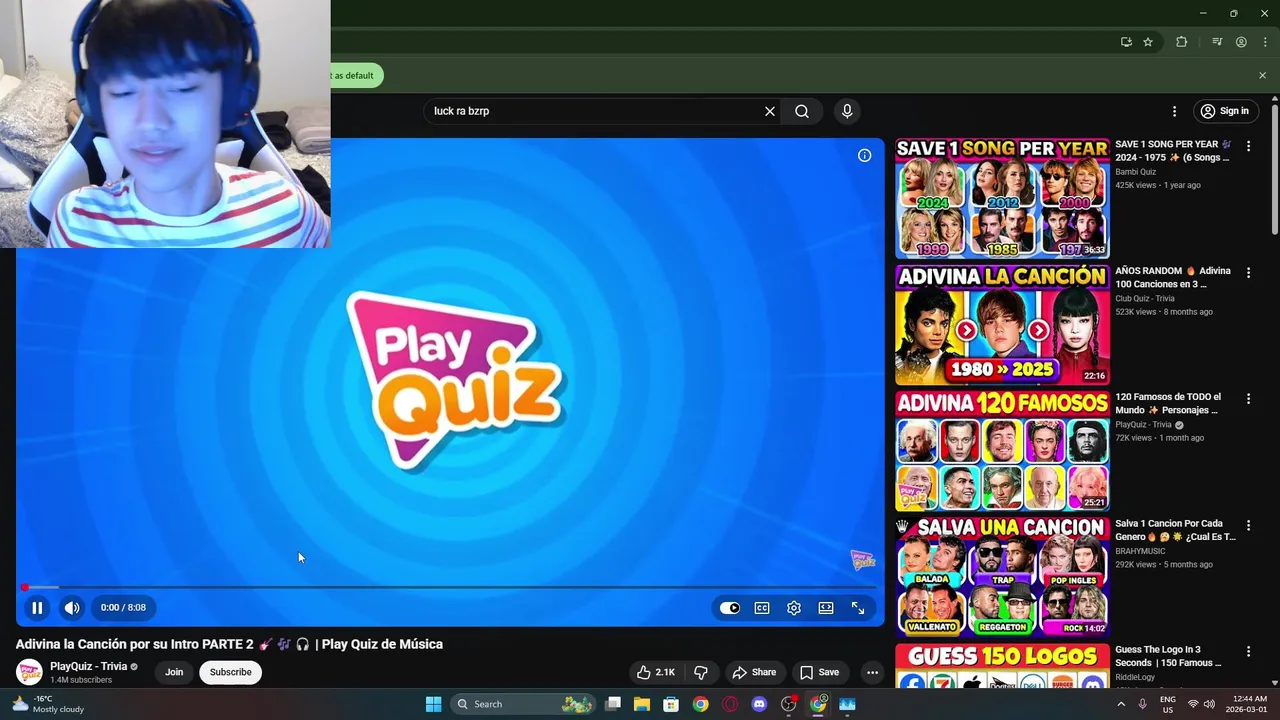The image size is (1280, 720).
Task: Install app icon in address bar
Action: [1126, 42]
